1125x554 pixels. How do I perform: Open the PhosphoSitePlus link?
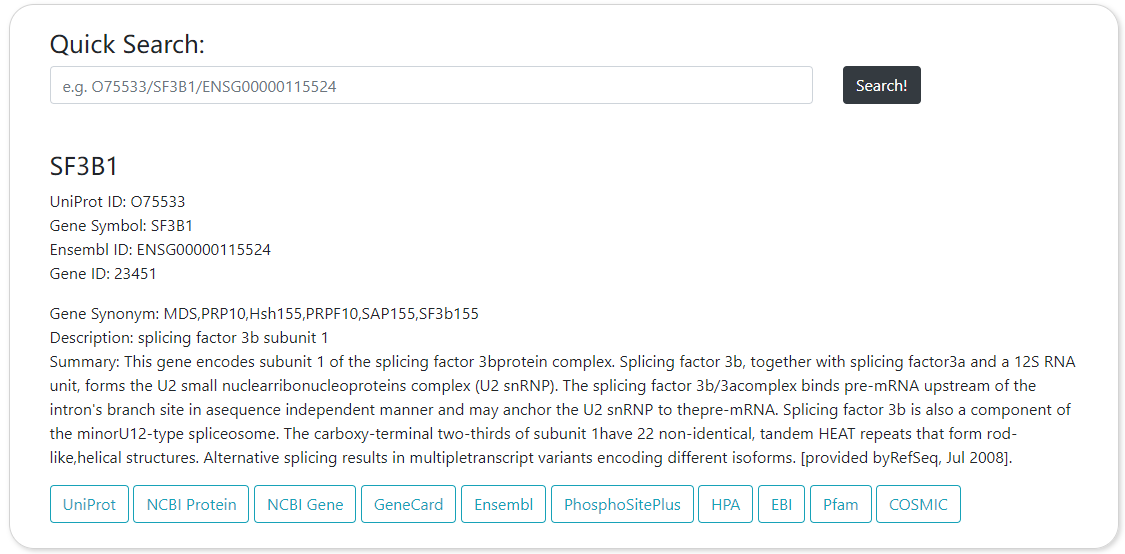(622, 505)
